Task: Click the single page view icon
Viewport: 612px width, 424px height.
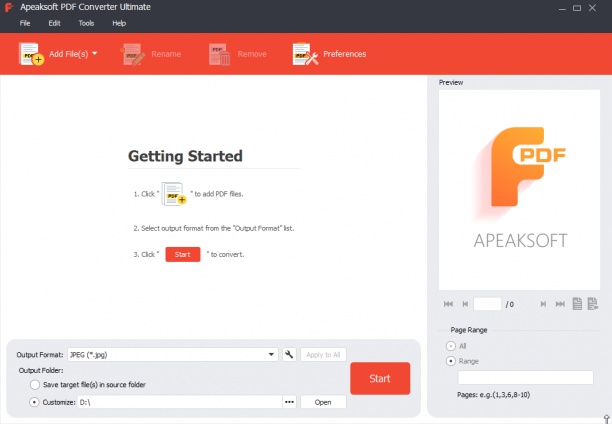Action: [x=577, y=304]
